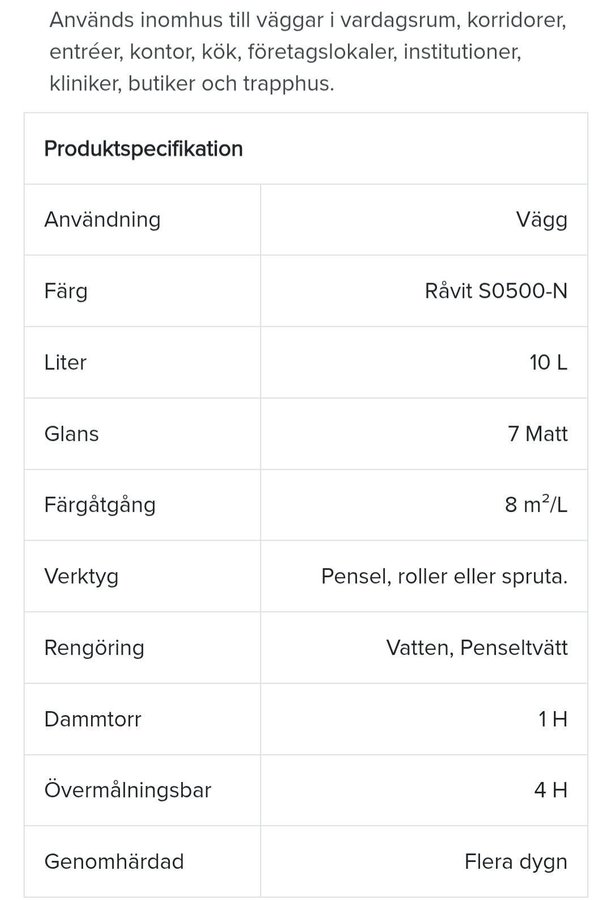Click the Råvit S0500-N color value
The image size is (612, 900).
[x=496, y=291]
